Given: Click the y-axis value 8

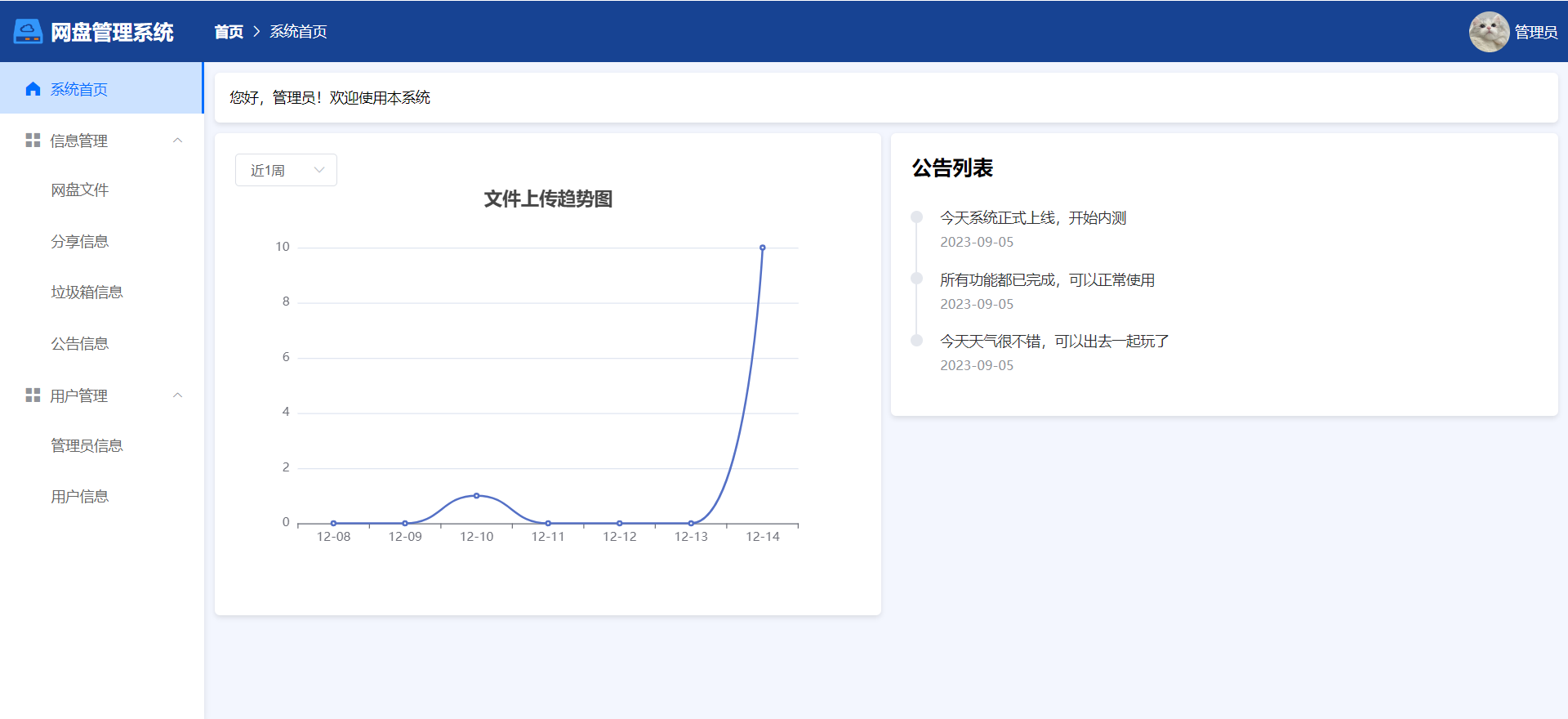Looking at the screenshot, I should pyautogui.click(x=286, y=301).
